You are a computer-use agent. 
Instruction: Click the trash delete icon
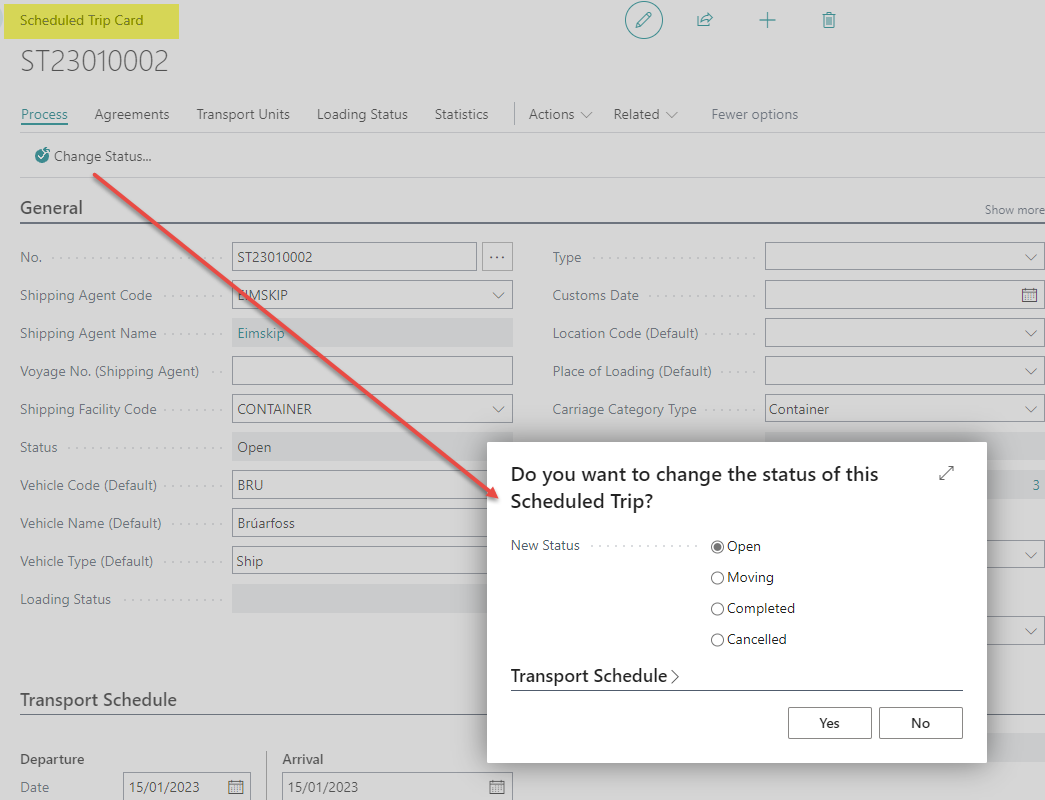(x=828, y=20)
